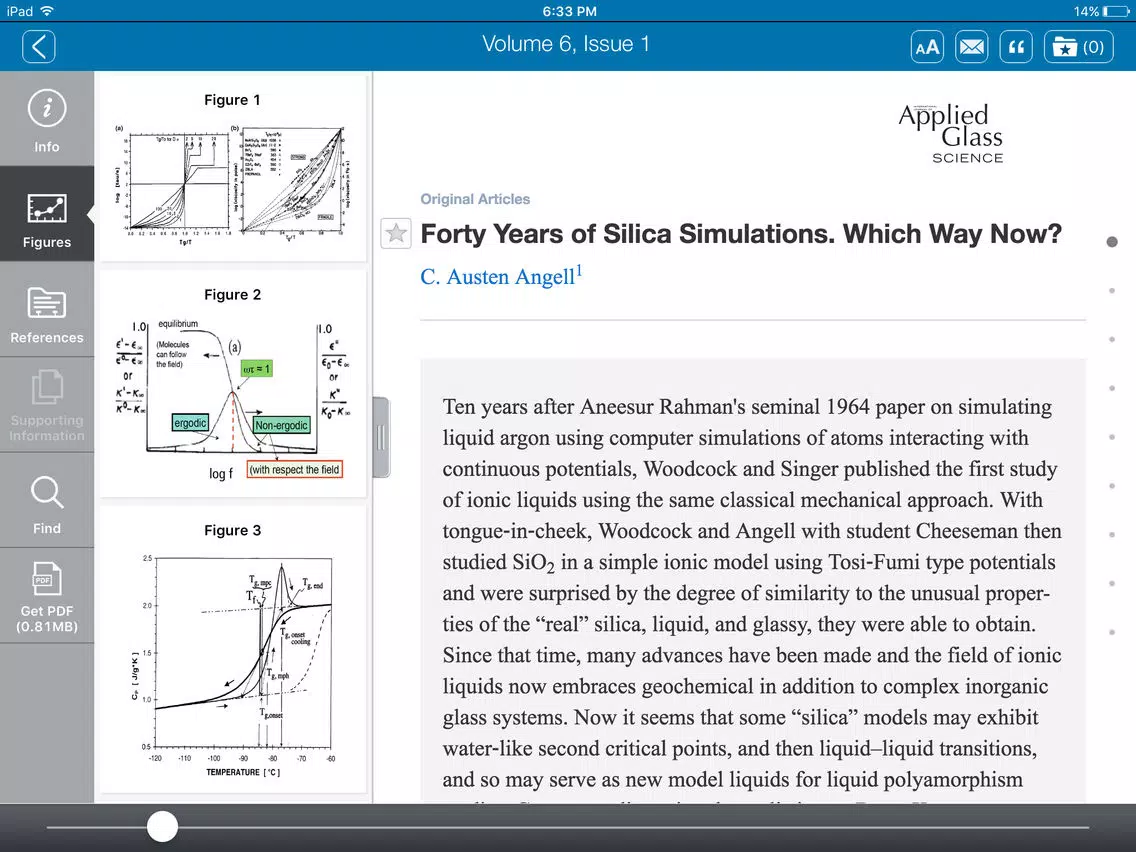The width and height of the screenshot is (1136, 852).
Task: Open the References sidebar tab
Action: coord(47,309)
